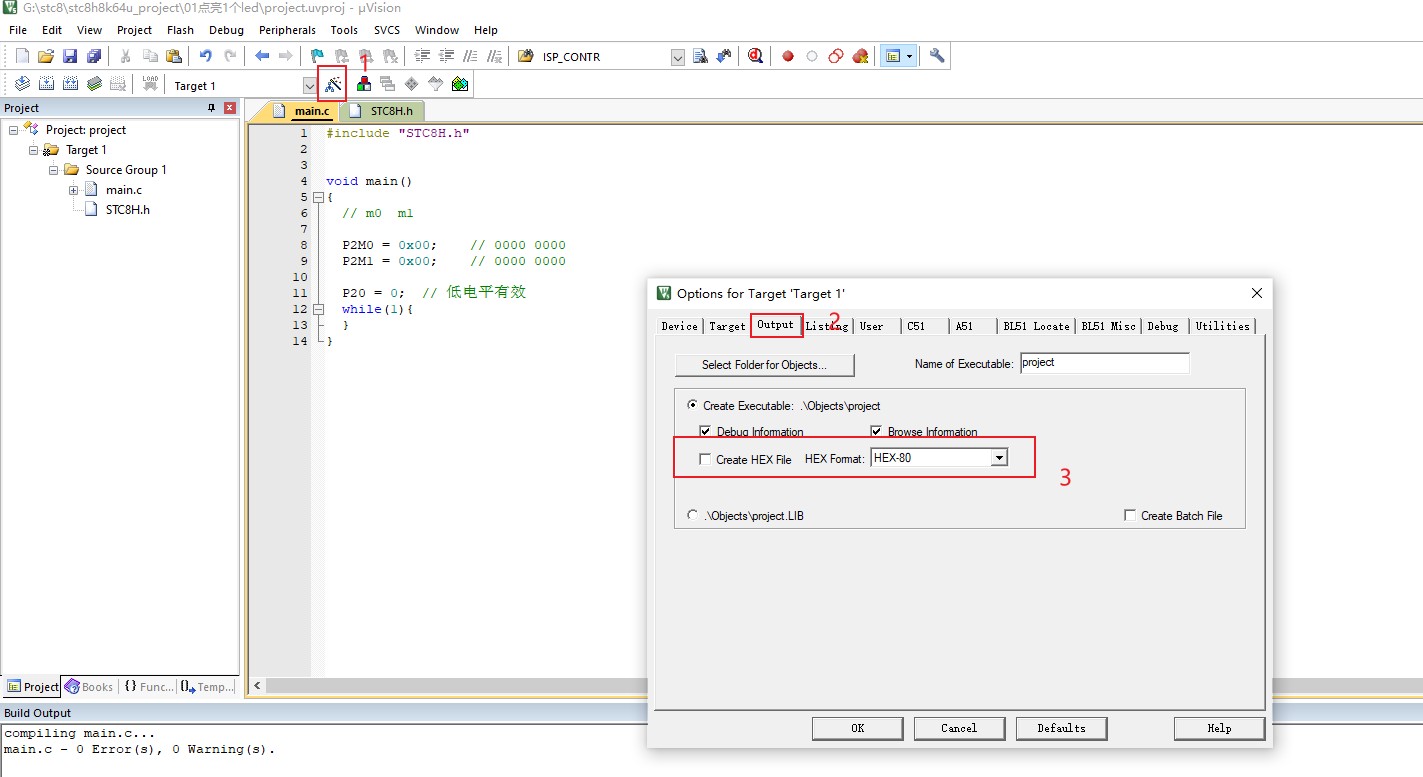Open the ISP_CONTR find combo dropdown
The height and width of the screenshot is (777, 1423).
(x=678, y=57)
